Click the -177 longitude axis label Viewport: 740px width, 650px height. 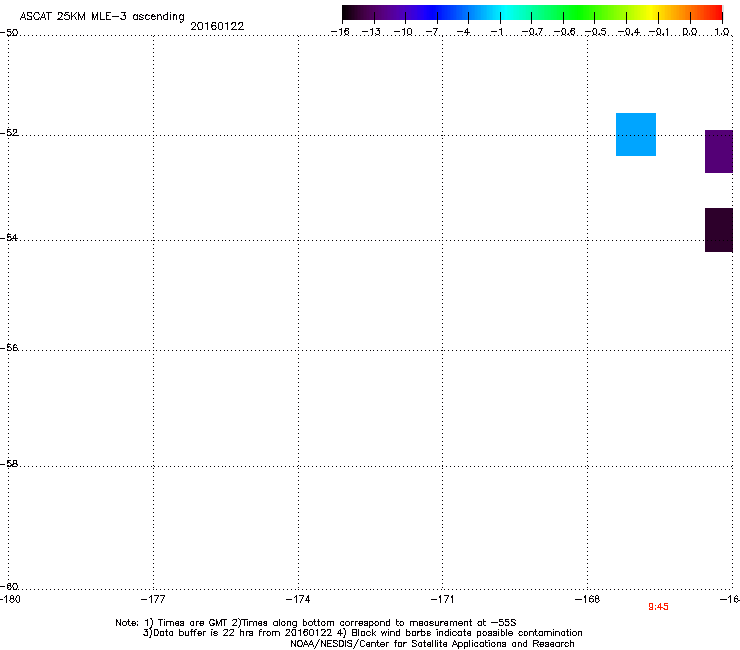pos(153,599)
